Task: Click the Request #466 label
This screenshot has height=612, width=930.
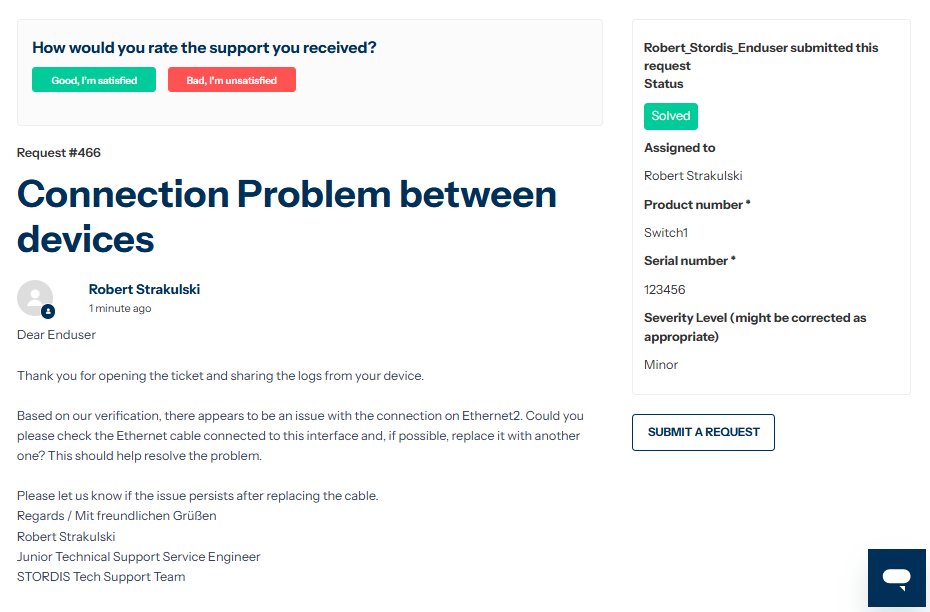Action: [59, 153]
